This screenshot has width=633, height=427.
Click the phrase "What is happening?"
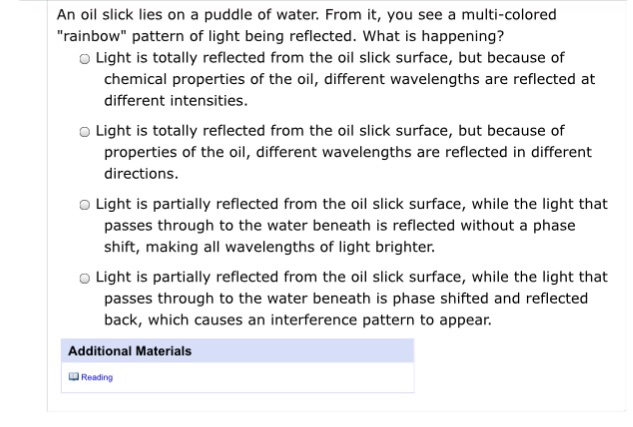(433, 36)
